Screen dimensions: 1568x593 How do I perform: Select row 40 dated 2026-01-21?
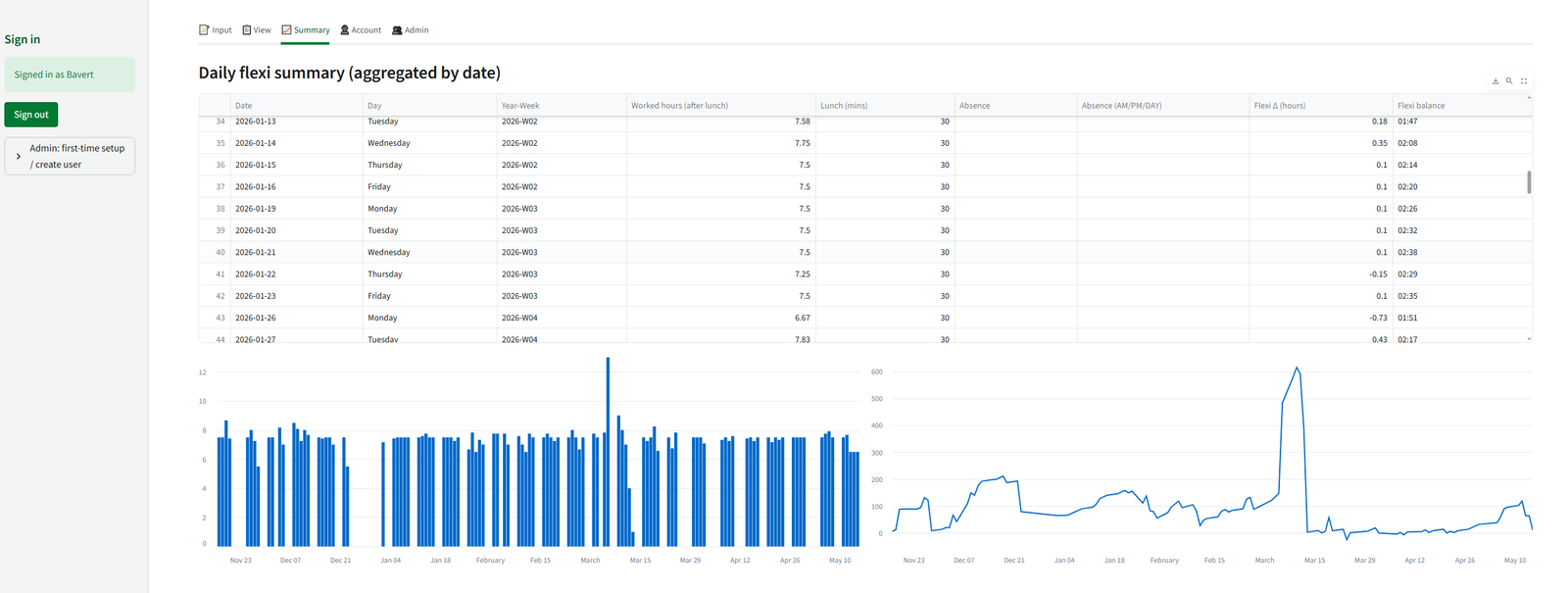tap(865, 252)
